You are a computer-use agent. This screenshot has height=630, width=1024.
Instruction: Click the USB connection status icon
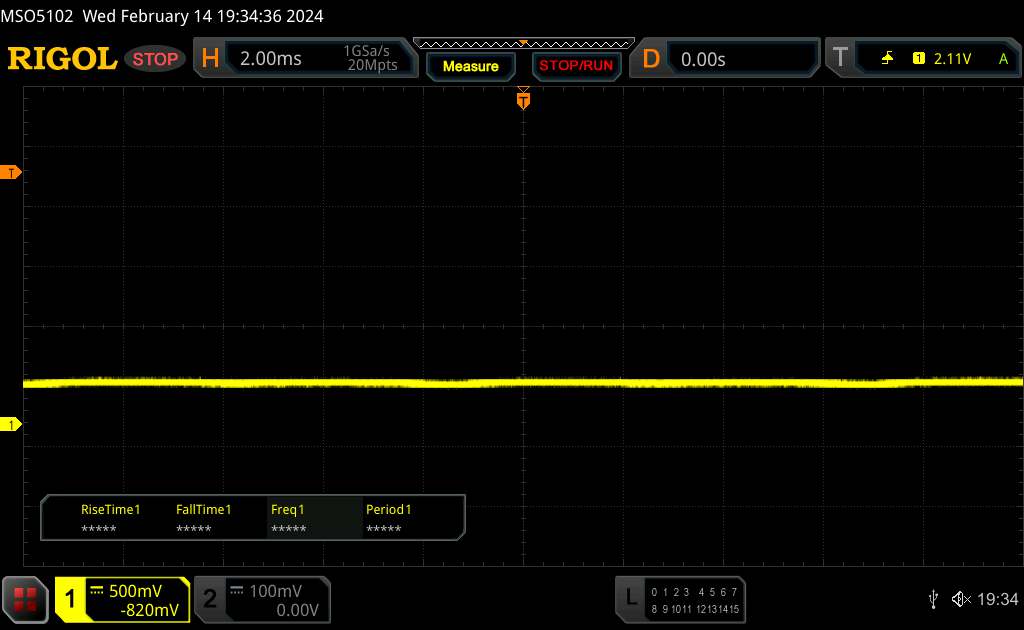coord(933,599)
